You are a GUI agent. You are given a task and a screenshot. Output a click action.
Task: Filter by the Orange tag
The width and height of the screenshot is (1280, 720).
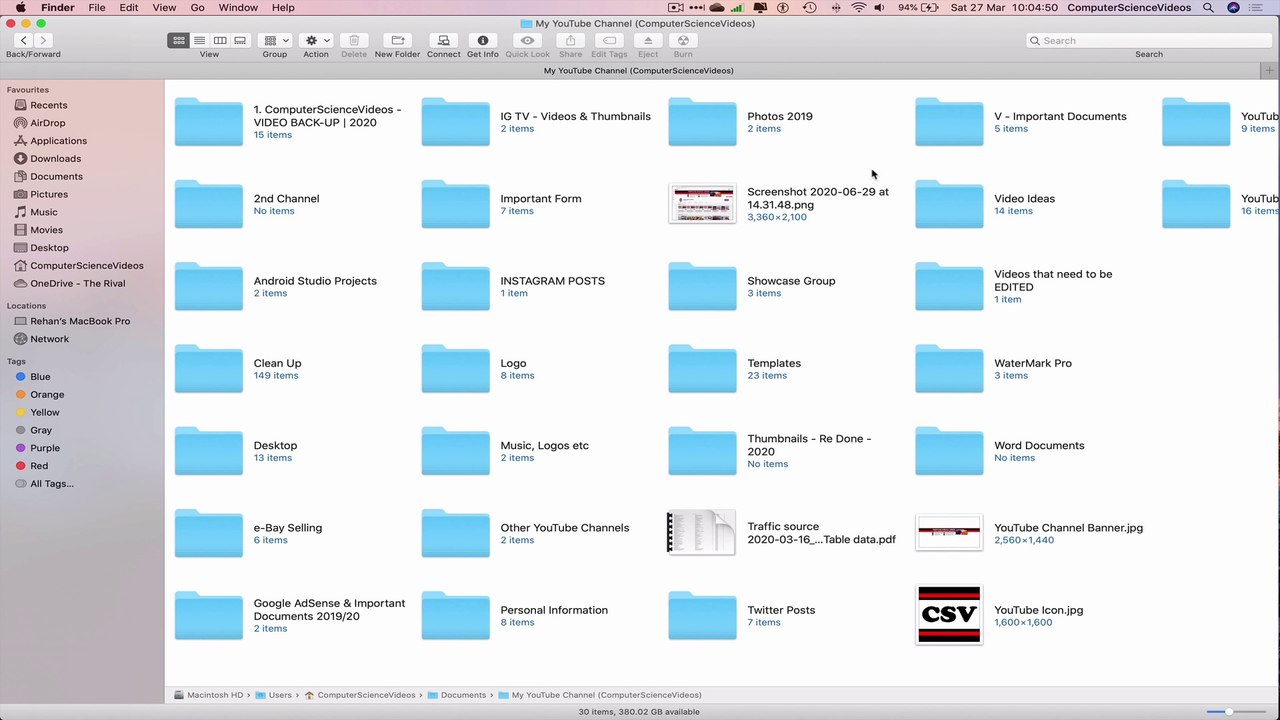47,394
